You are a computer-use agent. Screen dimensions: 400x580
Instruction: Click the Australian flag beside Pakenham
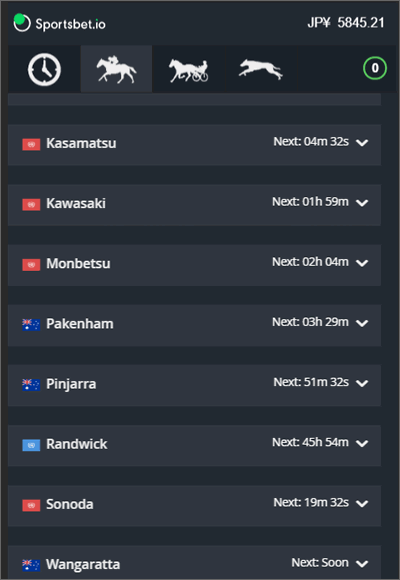31,325
